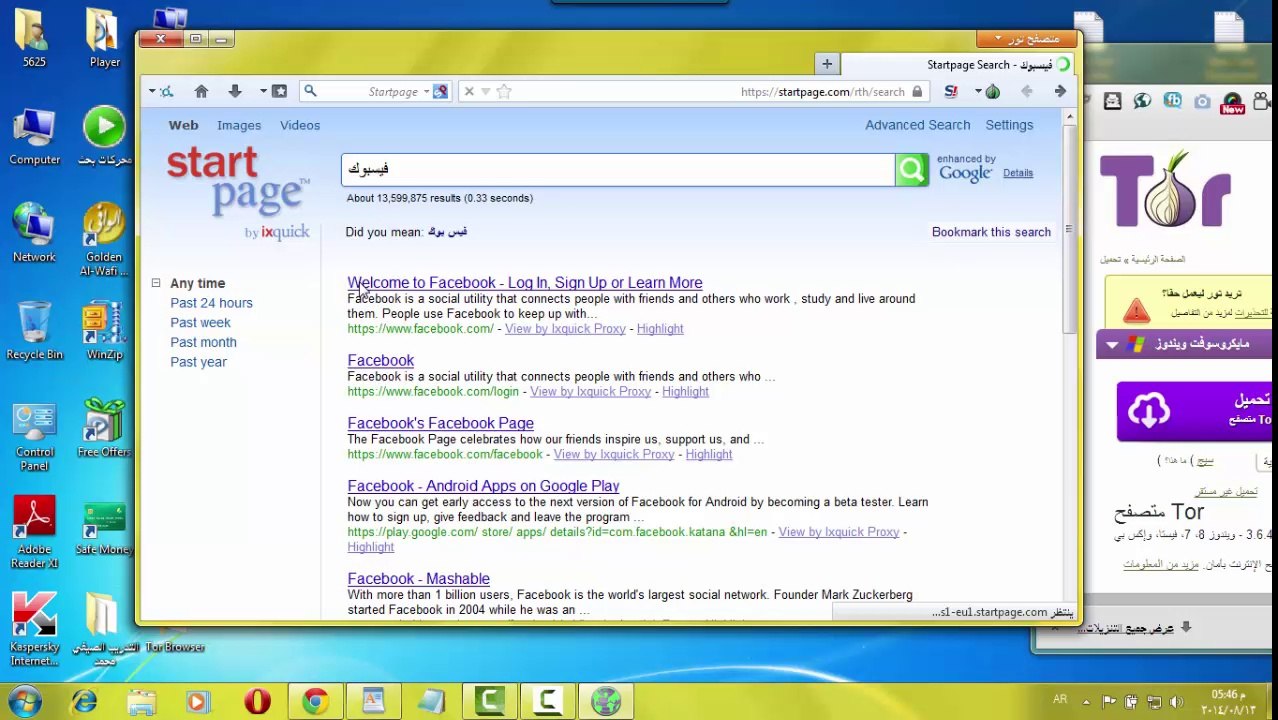1278x720 pixels.
Task: Click the AR language indicator in the taskbar
Action: click(1060, 700)
